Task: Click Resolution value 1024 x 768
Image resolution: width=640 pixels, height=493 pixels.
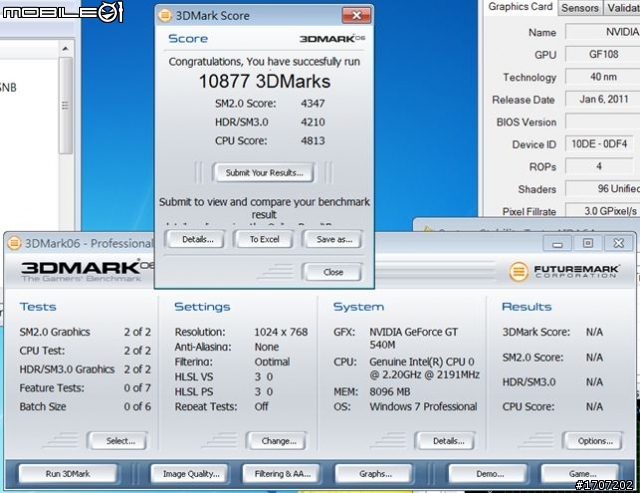Action: pos(281,332)
